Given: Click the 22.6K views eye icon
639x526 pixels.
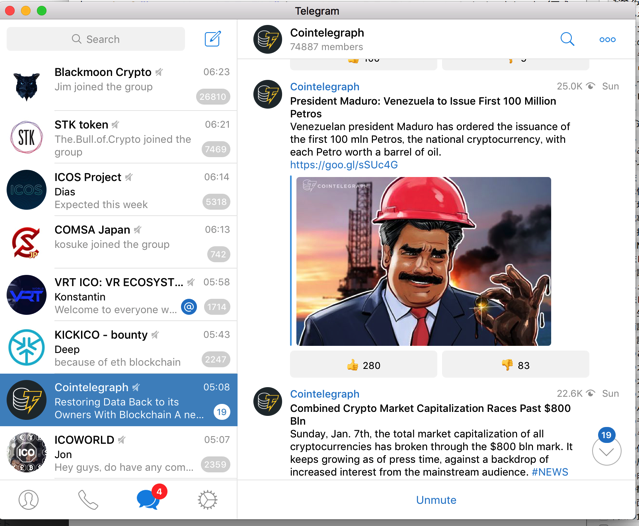Looking at the screenshot, I should click(x=590, y=393).
